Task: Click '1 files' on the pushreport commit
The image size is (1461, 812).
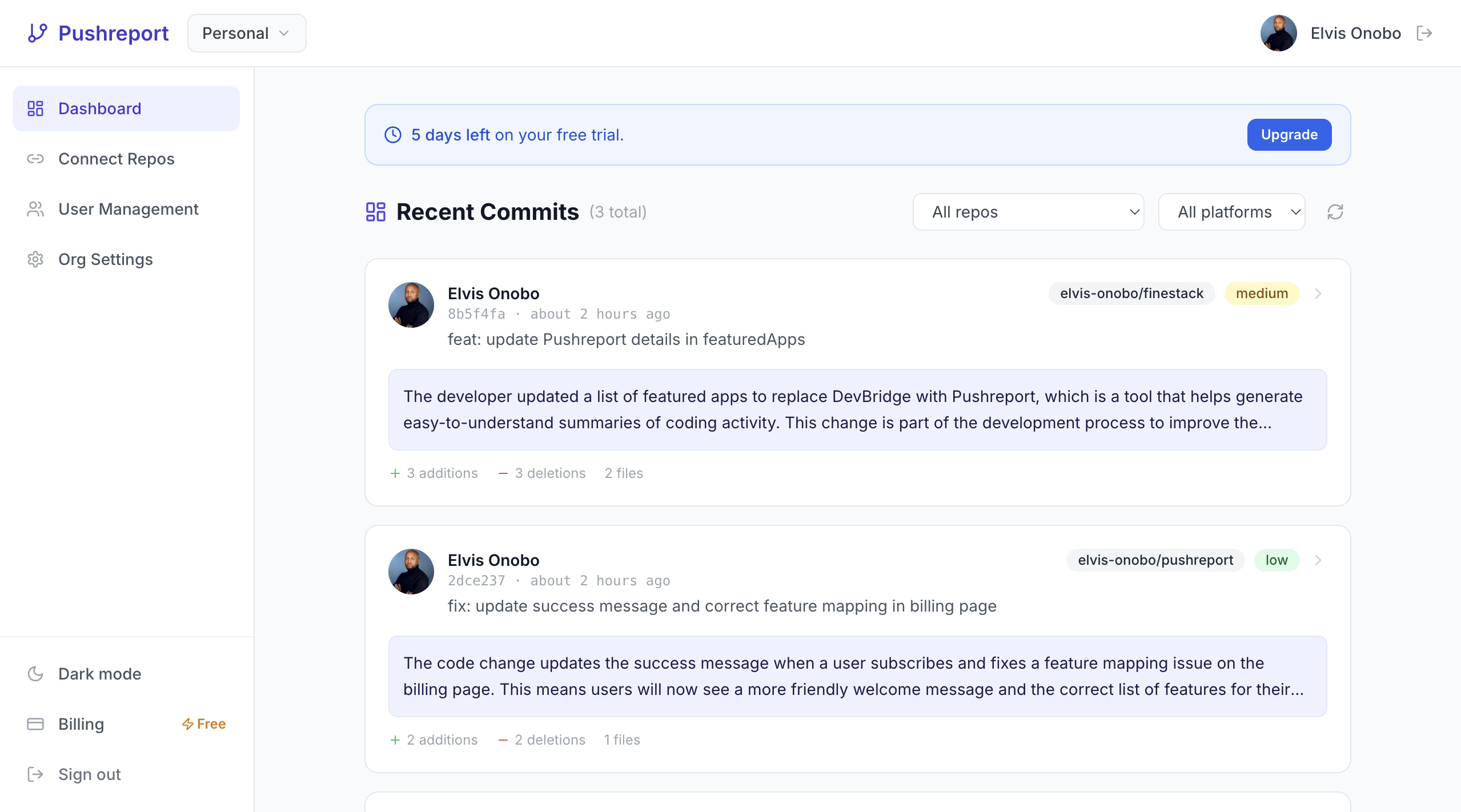Action: 622,740
